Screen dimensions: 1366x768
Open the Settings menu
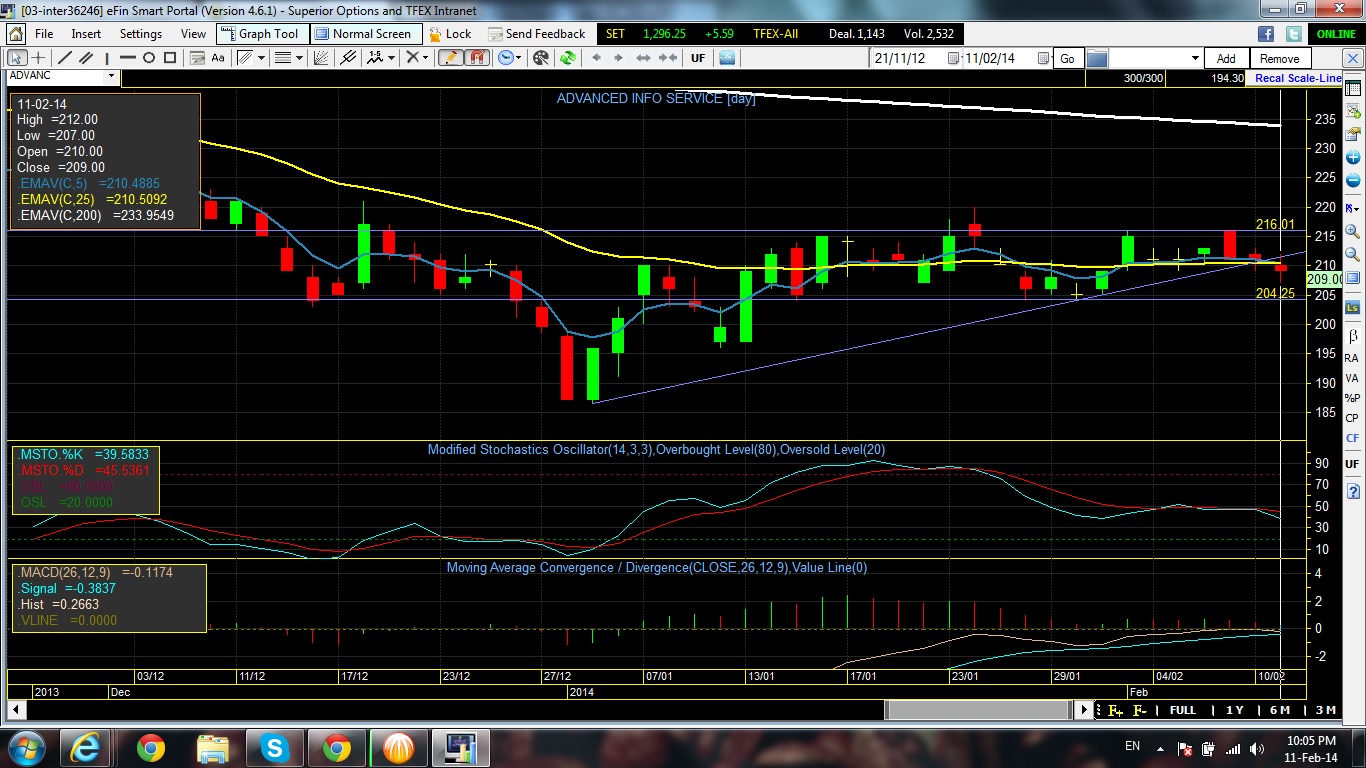[141, 33]
